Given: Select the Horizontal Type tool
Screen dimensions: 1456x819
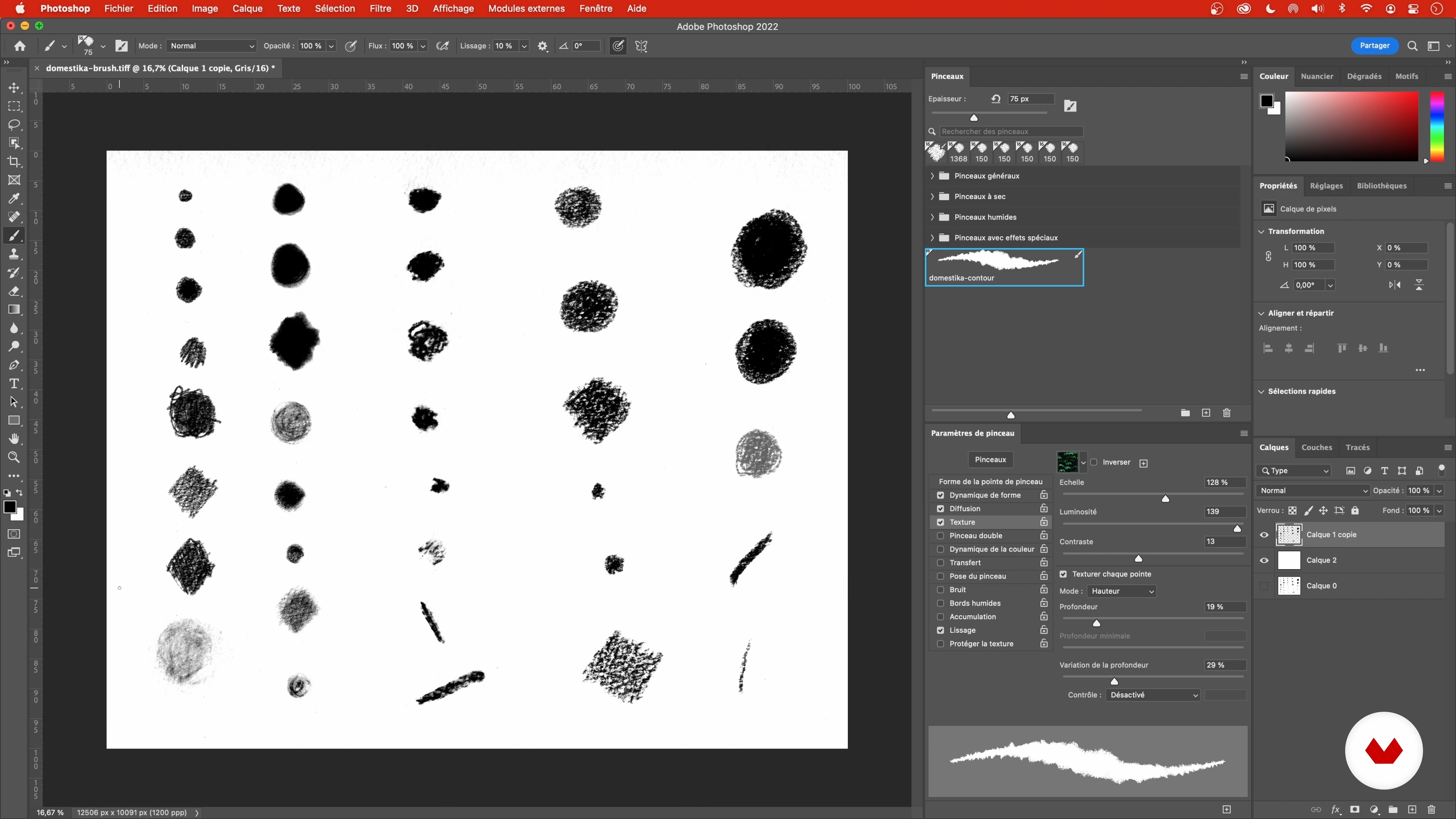Looking at the screenshot, I should (x=14, y=384).
